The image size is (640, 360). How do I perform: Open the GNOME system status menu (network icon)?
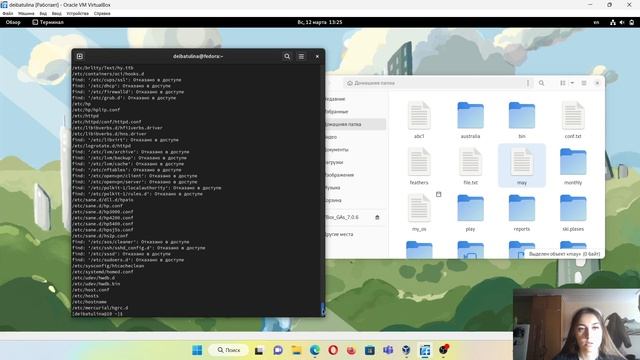click(613, 22)
